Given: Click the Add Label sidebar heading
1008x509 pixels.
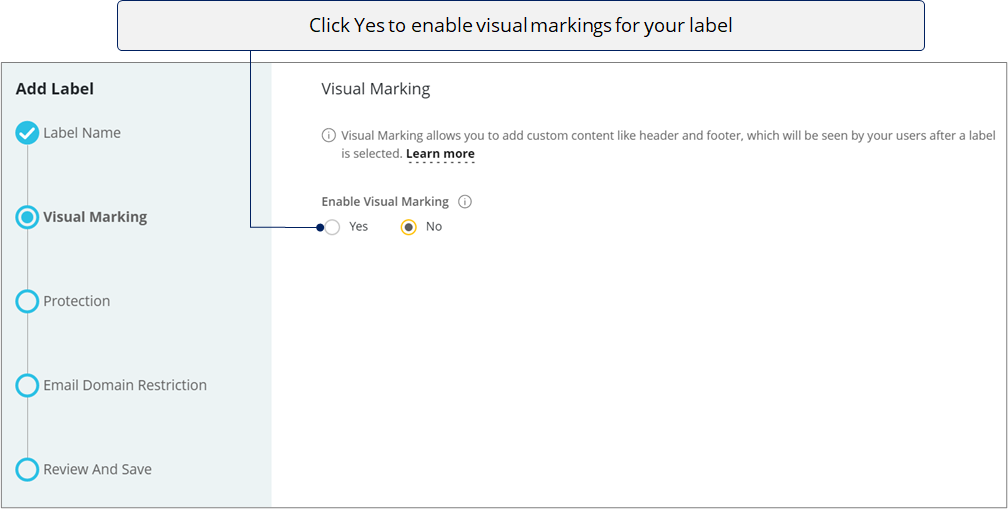Looking at the screenshot, I should 55,89.
